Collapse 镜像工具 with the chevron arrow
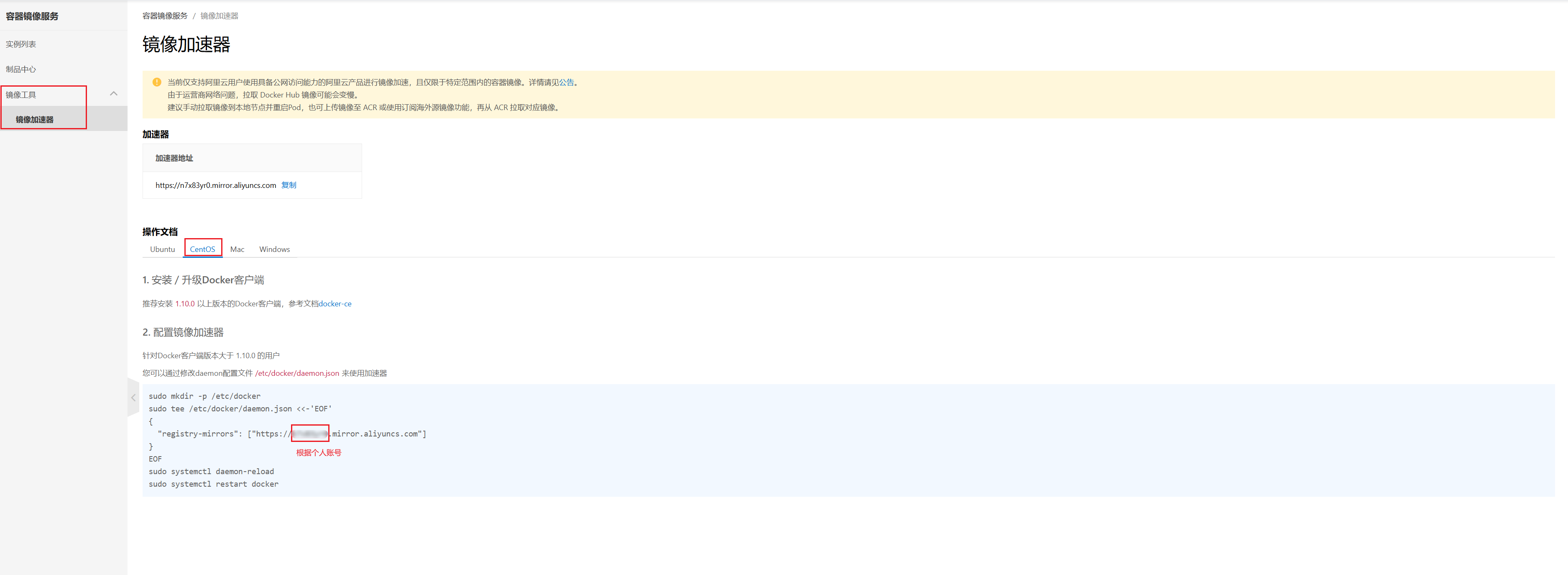The image size is (1568, 575). [113, 94]
